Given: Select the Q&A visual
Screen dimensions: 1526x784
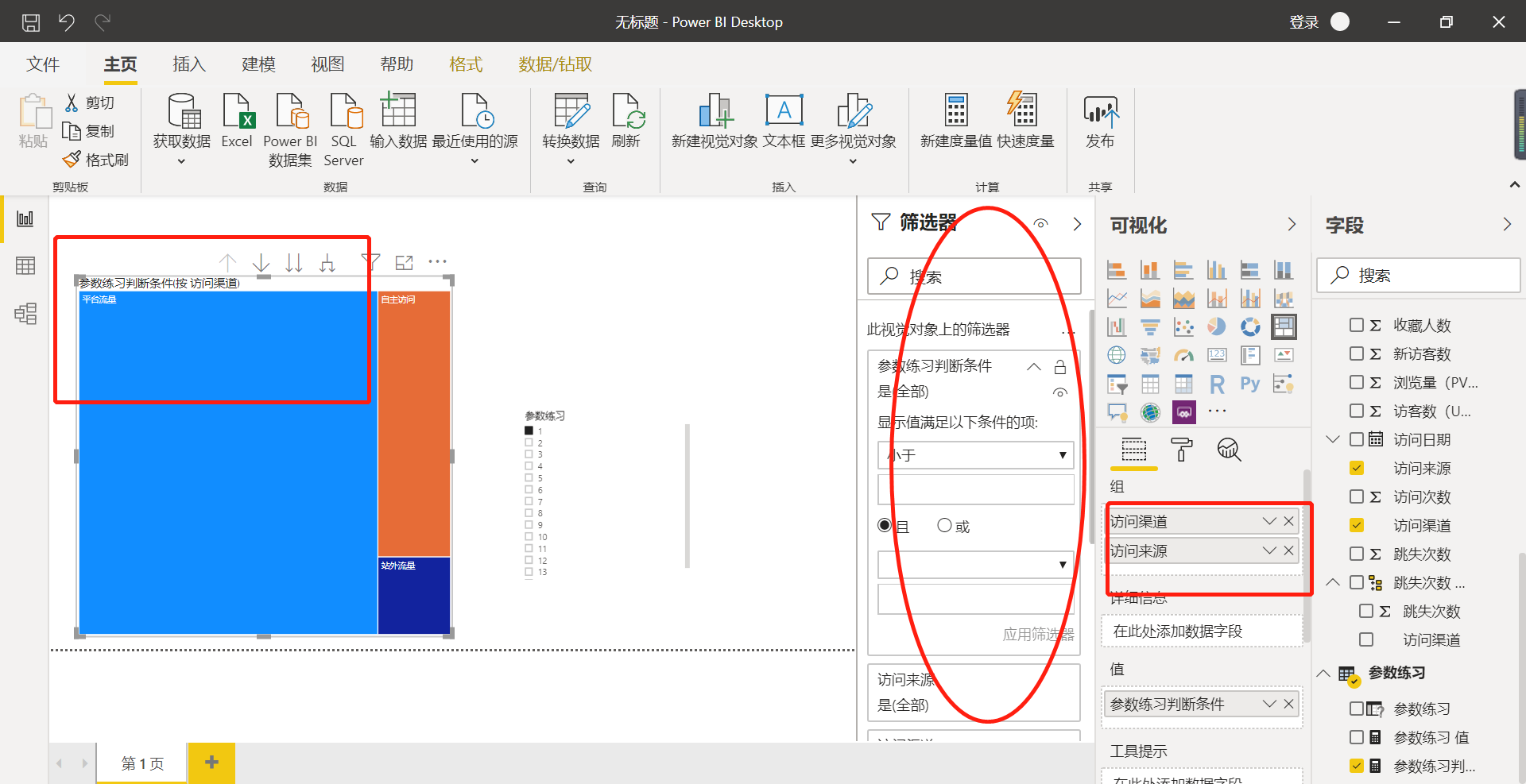Looking at the screenshot, I should 1117,412.
